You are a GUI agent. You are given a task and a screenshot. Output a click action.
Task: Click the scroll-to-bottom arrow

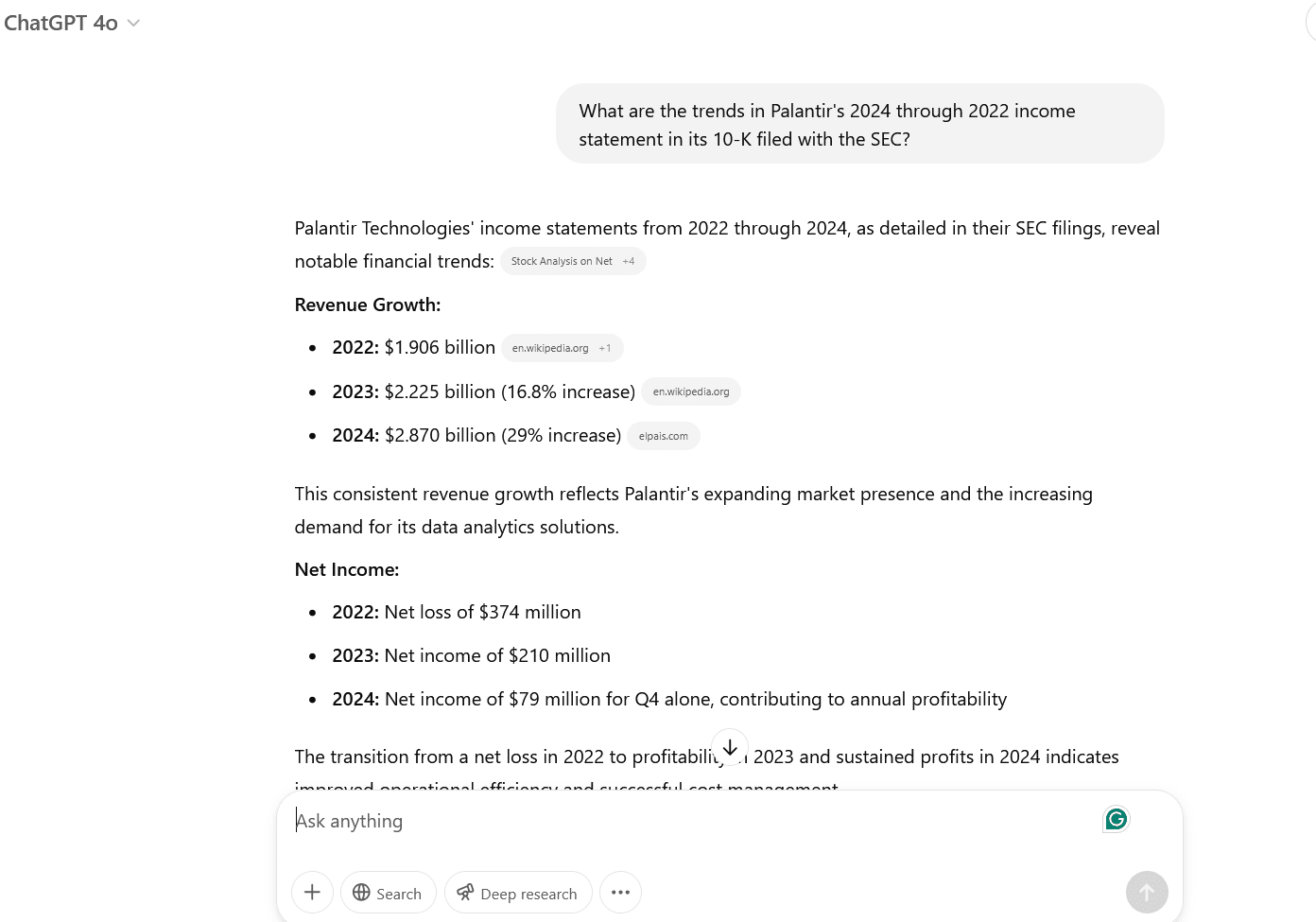[x=730, y=747]
